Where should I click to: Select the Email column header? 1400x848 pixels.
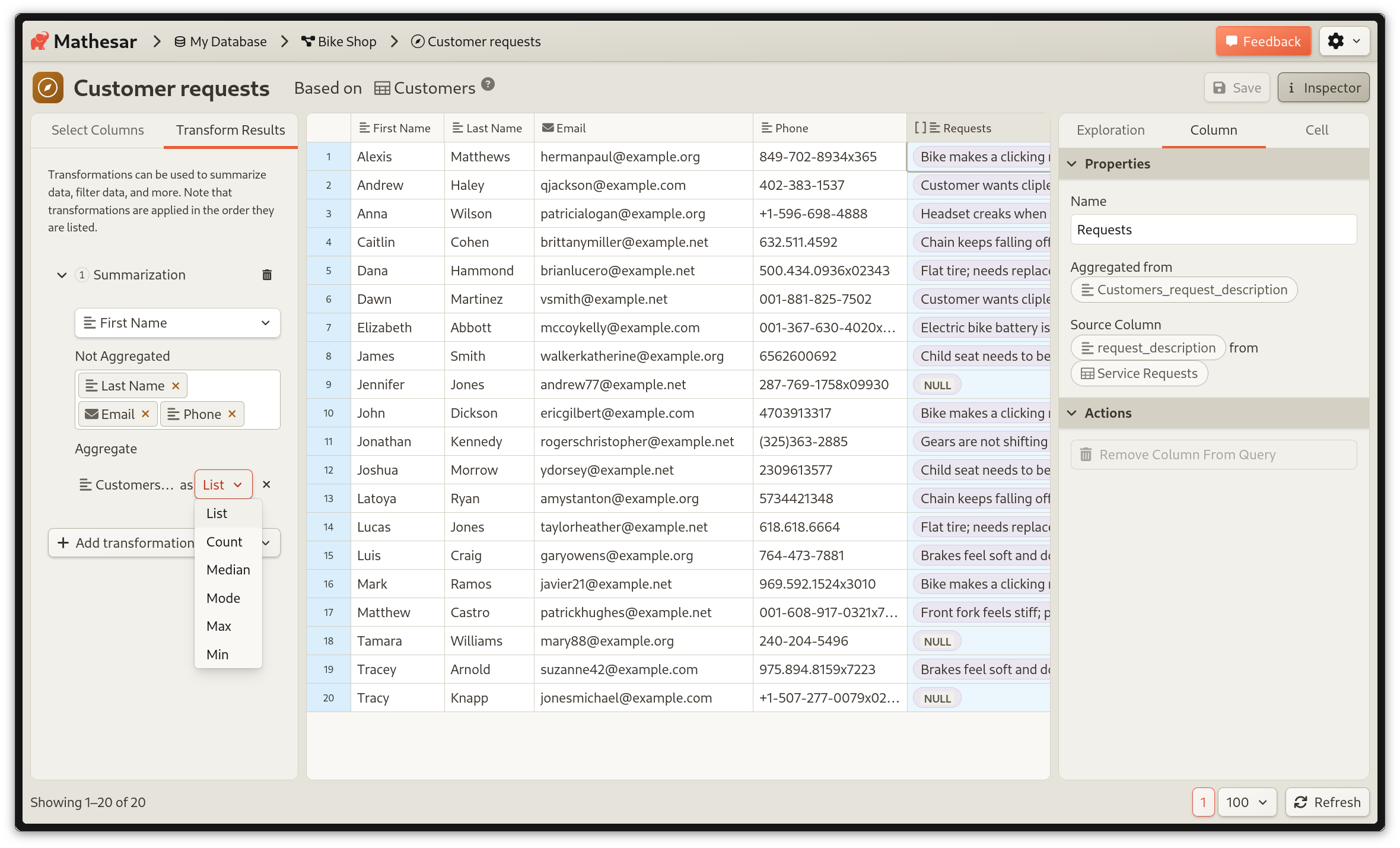[644, 128]
